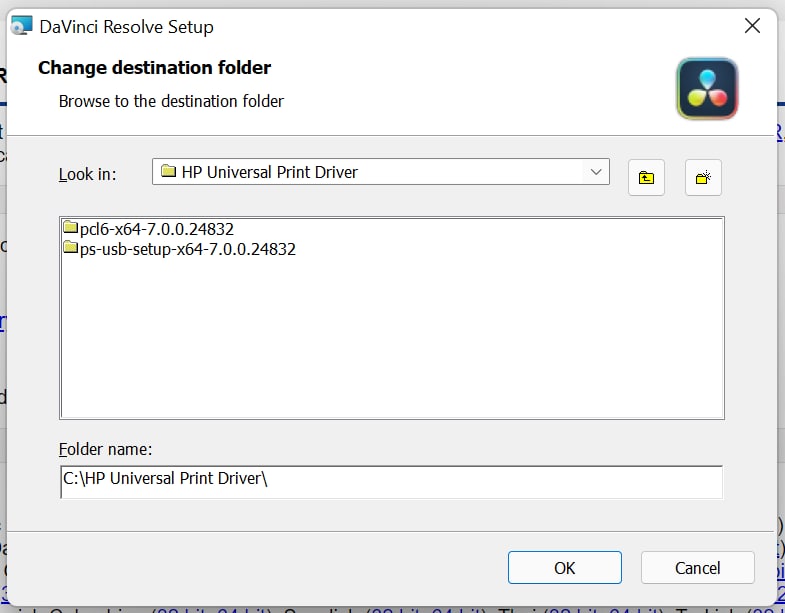The width and height of the screenshot is (785, 613).
Task: Cancel the folder change
Action: click(x=697, y=567)
